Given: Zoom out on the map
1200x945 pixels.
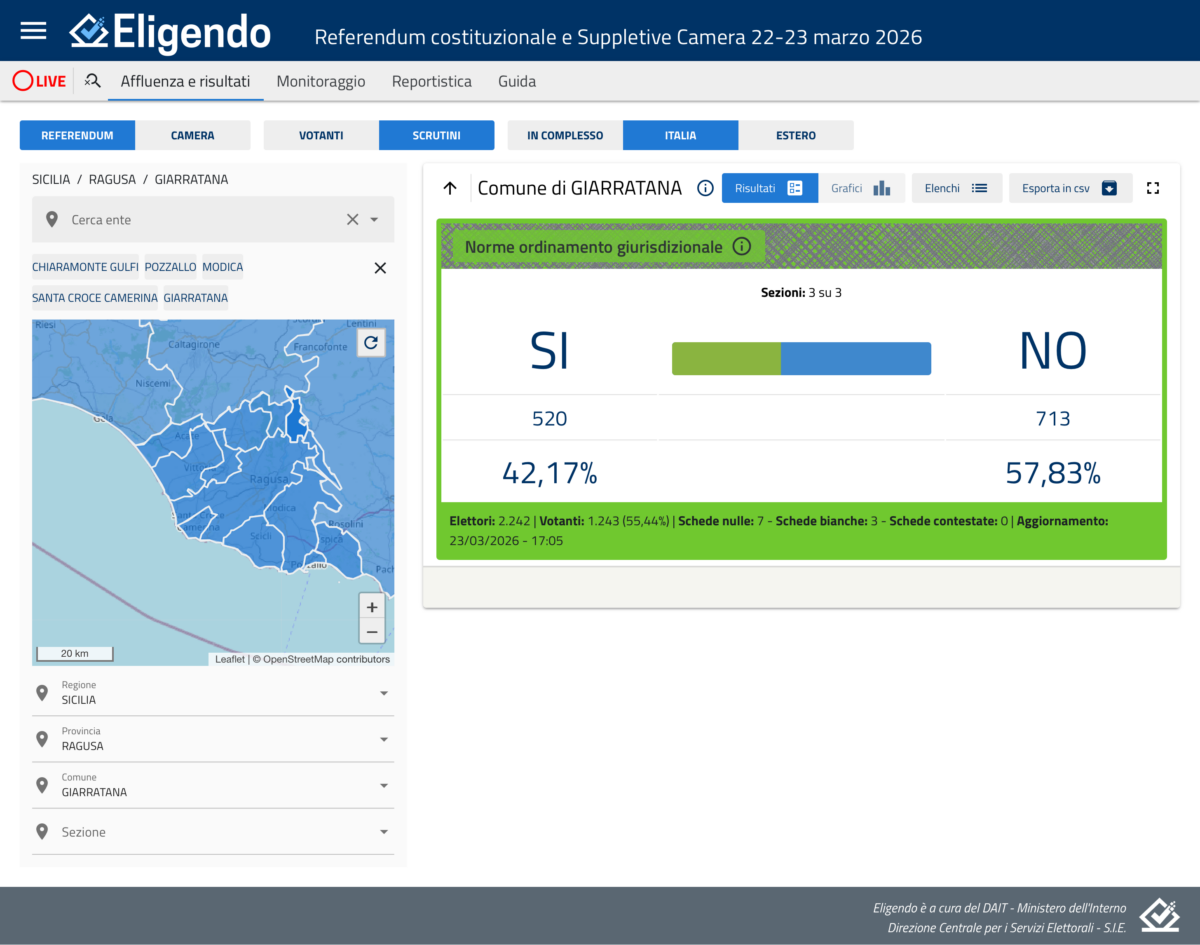Looking at the screenshot, I should [x=372, y=632].
